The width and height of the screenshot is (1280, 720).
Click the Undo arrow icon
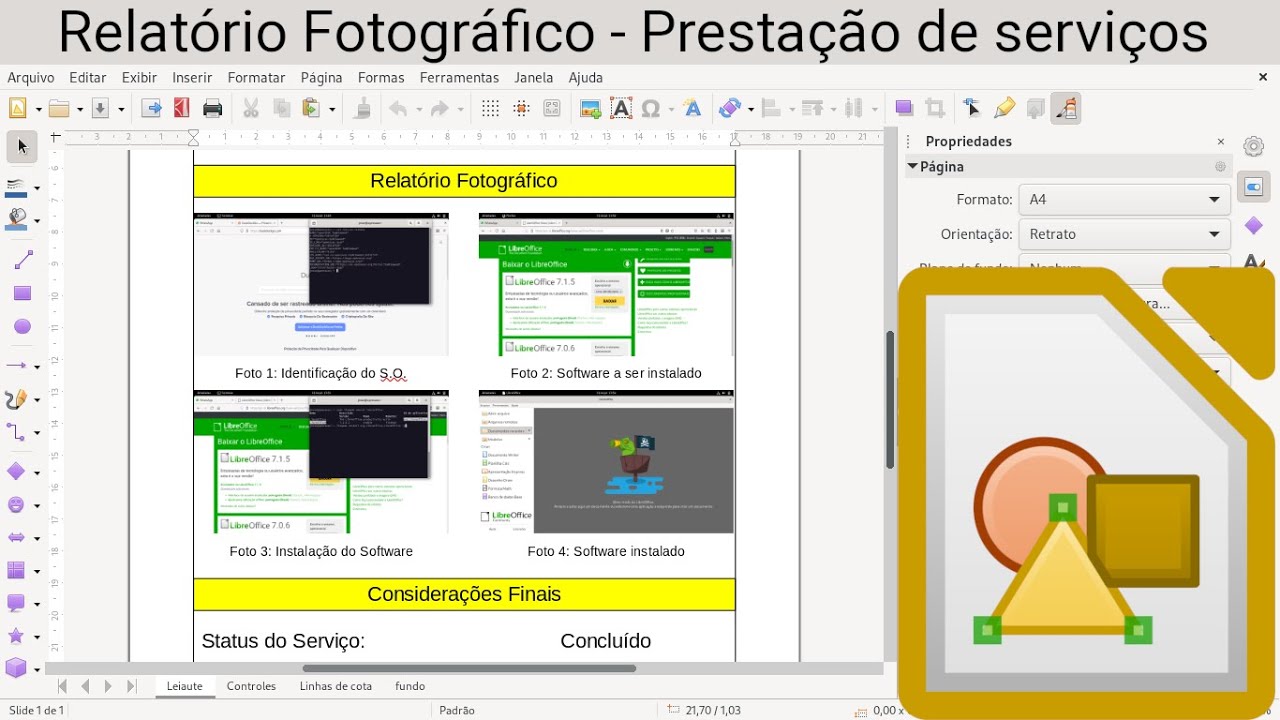pos(398,108)
